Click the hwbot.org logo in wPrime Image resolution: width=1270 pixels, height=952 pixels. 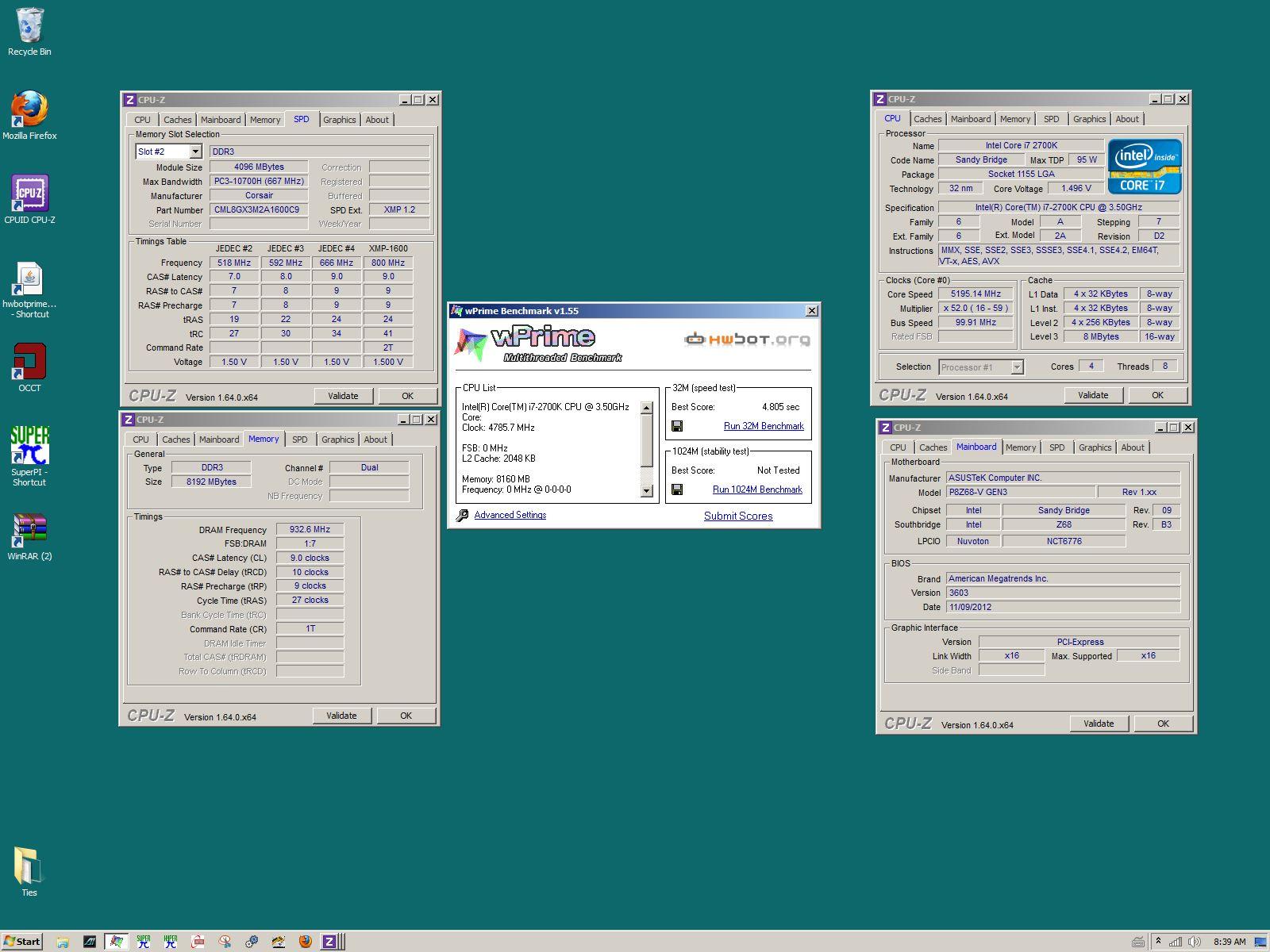[747, 340]
